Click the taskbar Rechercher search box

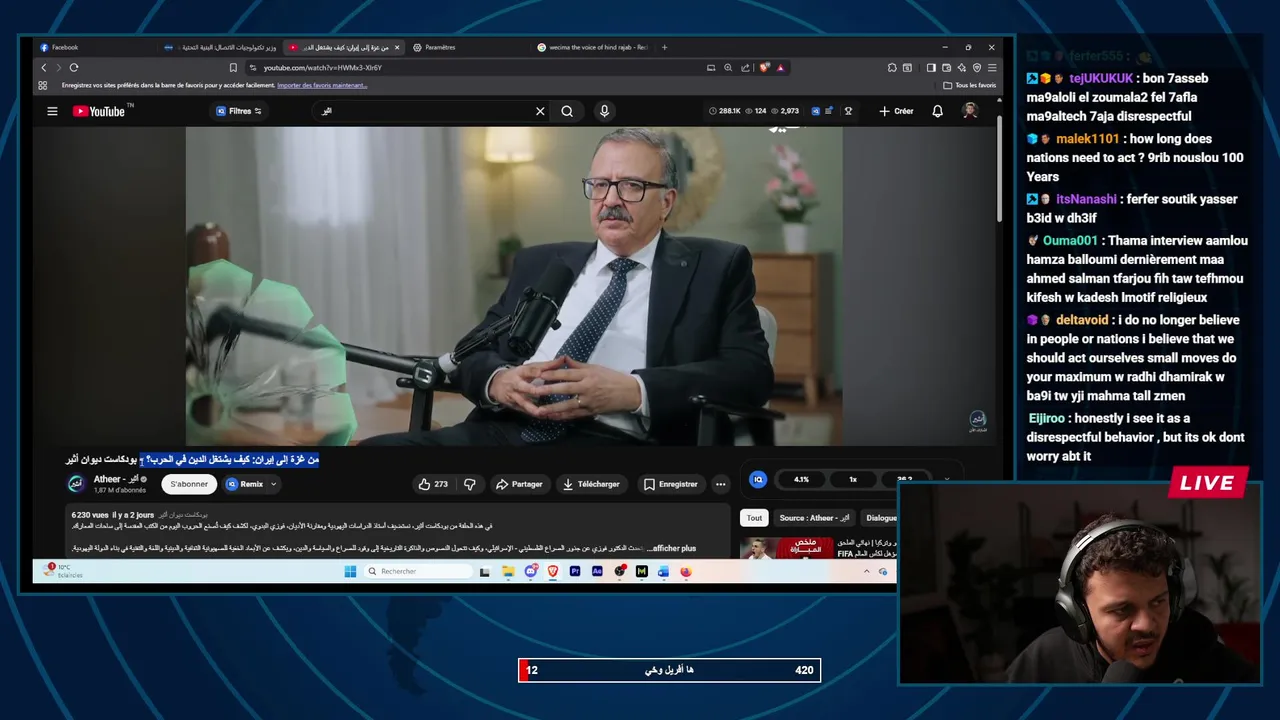pyautogui.click(x=417, y=571)
